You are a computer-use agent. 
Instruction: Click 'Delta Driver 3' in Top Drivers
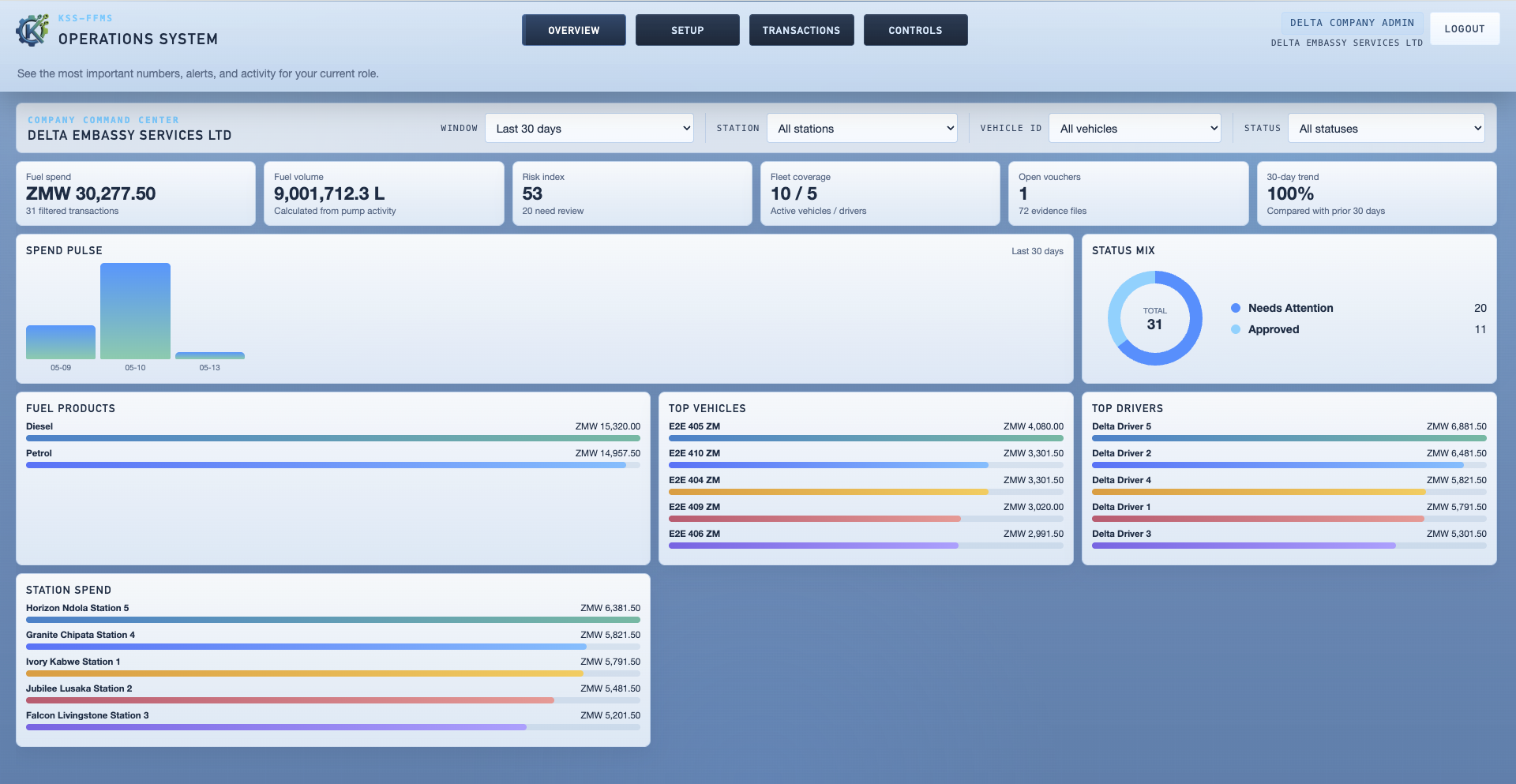(1121, 534)
